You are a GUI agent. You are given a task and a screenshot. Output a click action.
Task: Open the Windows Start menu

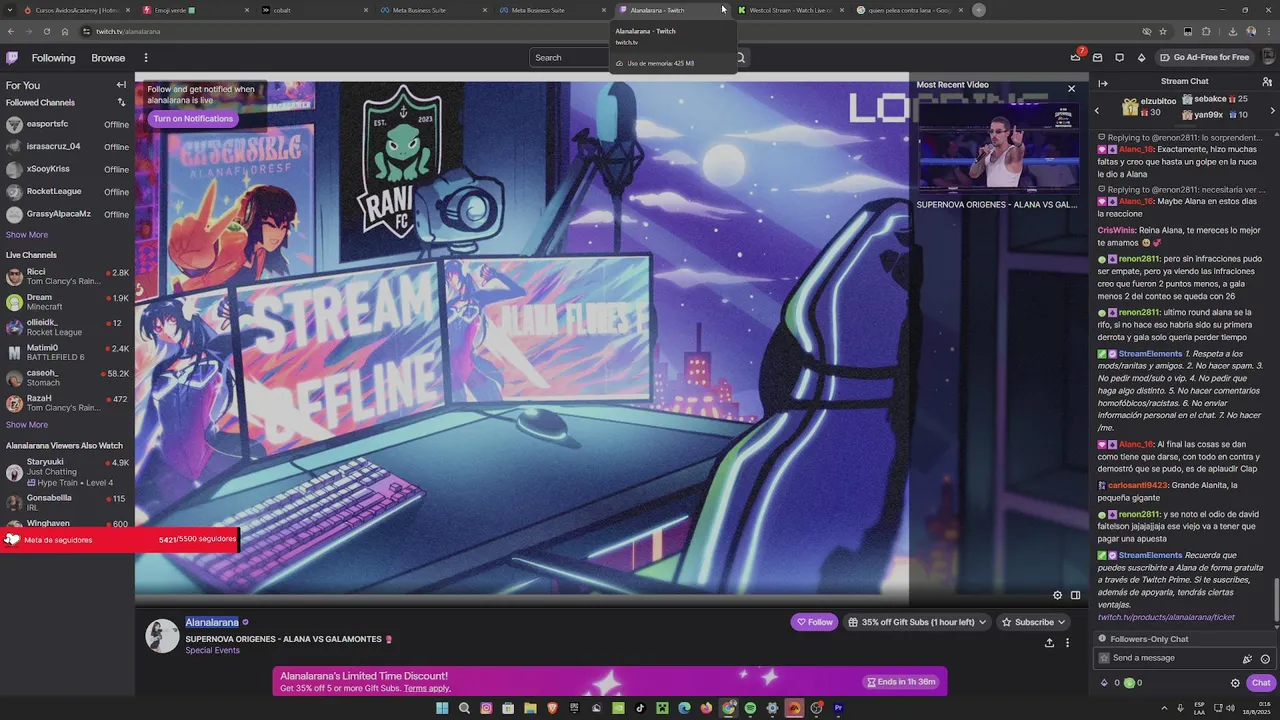(442, 708)
